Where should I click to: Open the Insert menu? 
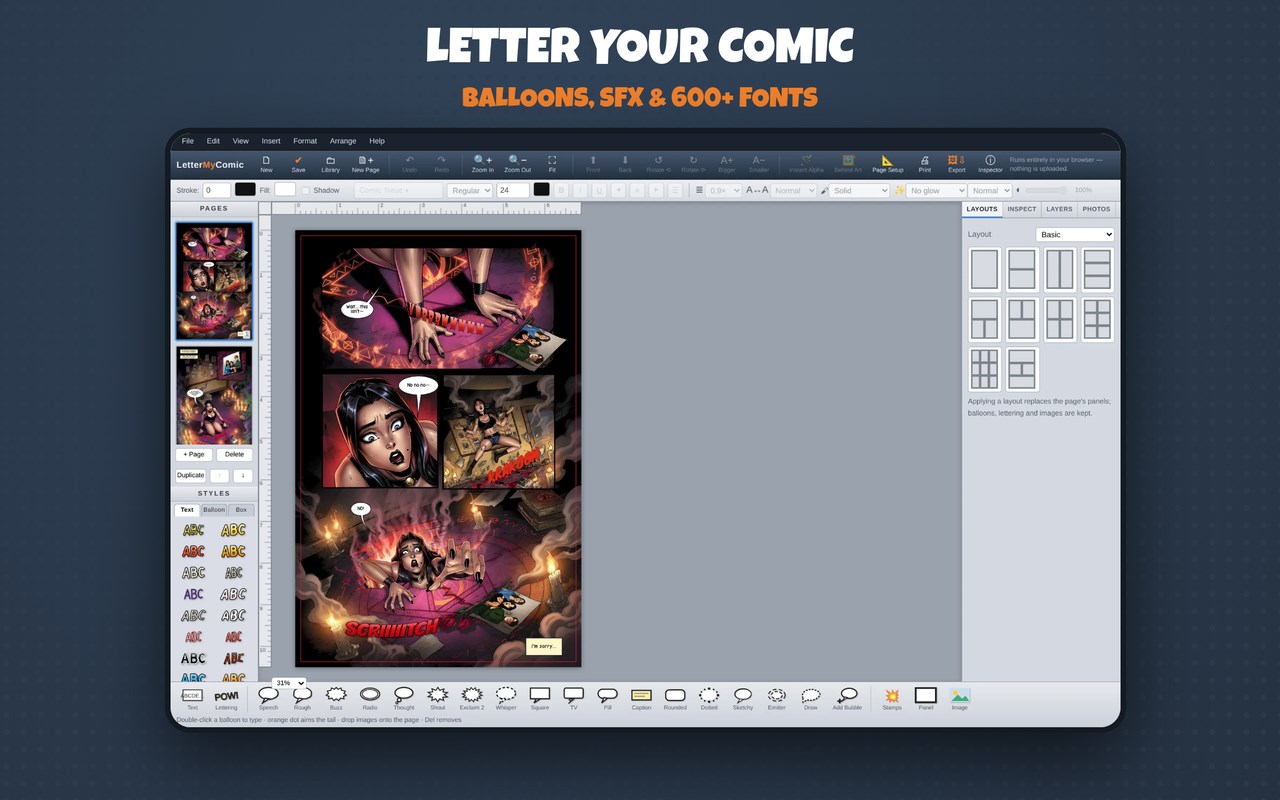point(271,141)
